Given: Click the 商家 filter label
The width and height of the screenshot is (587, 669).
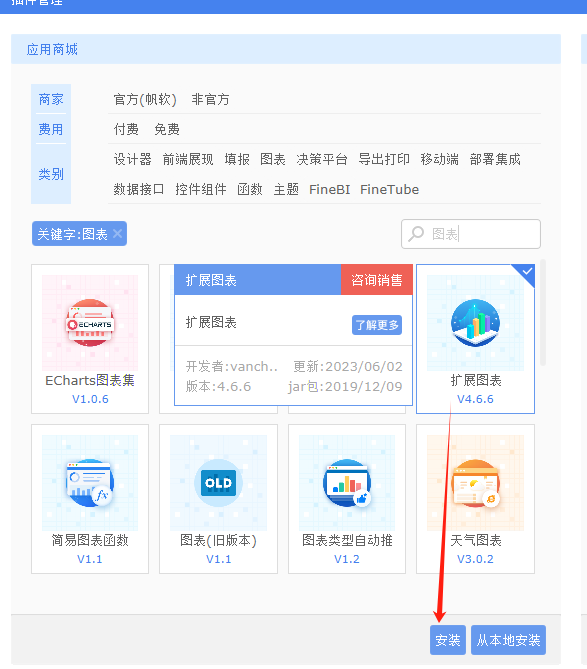Looking at the screenshot, I should pyautogui.click(x=51, y=99).
